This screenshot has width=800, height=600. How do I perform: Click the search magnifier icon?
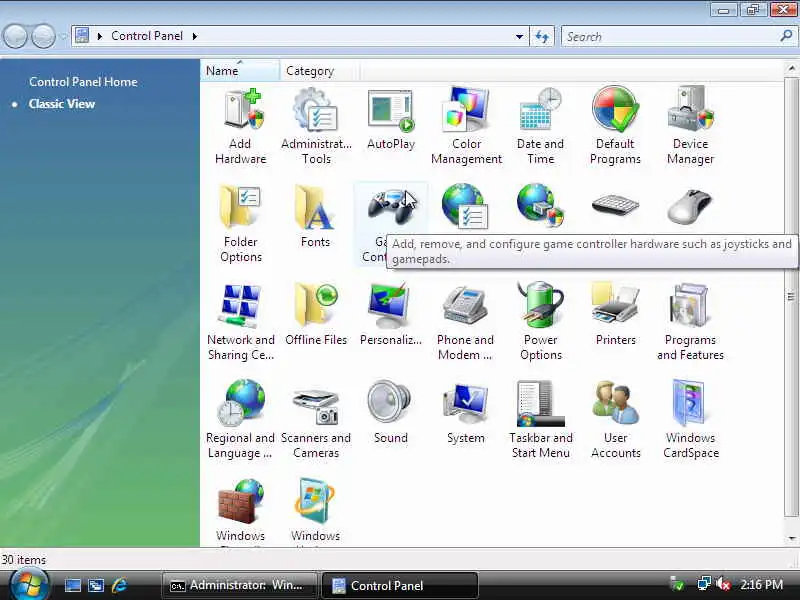[x=786, y=36]
